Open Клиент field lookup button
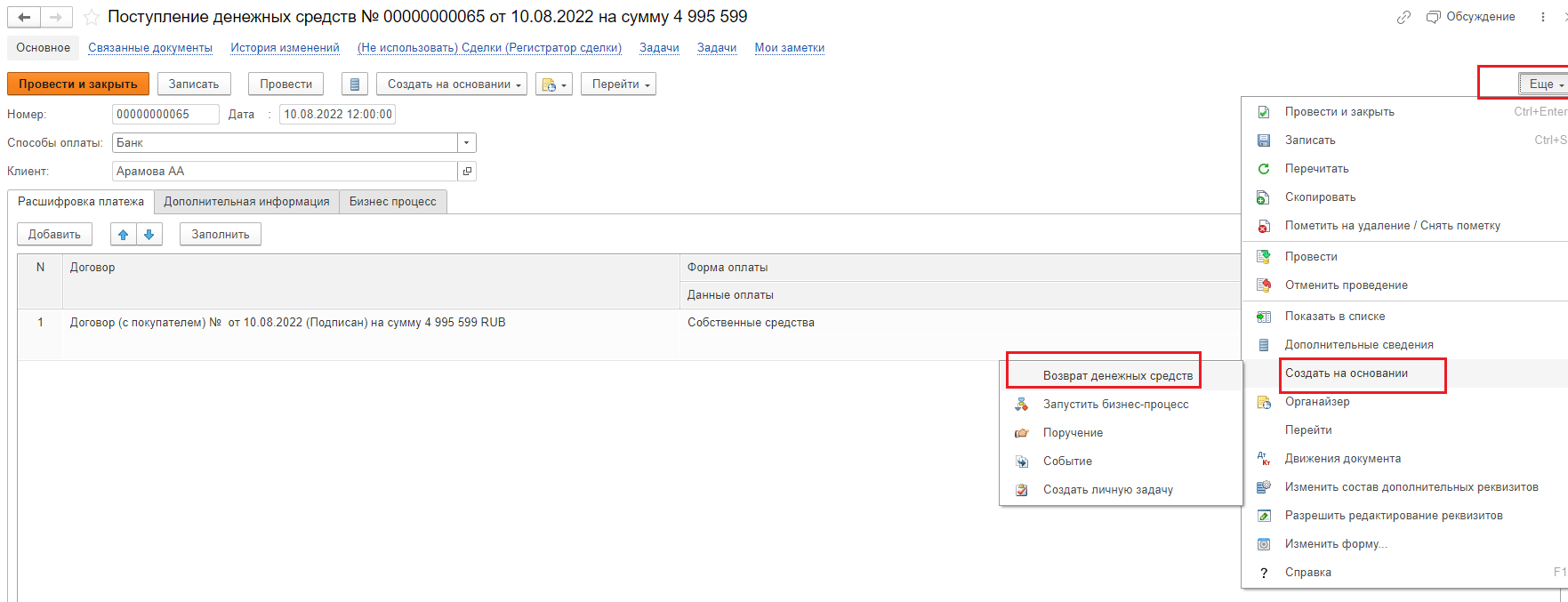Viewport: 1568px width, 602px height. [467, 172]
